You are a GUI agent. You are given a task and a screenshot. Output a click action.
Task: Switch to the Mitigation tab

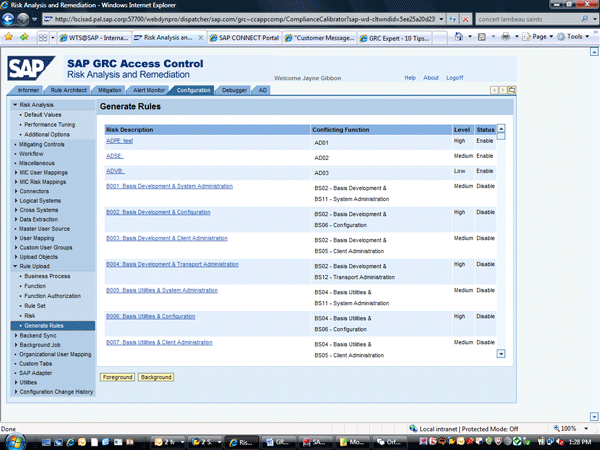point(109,90)
